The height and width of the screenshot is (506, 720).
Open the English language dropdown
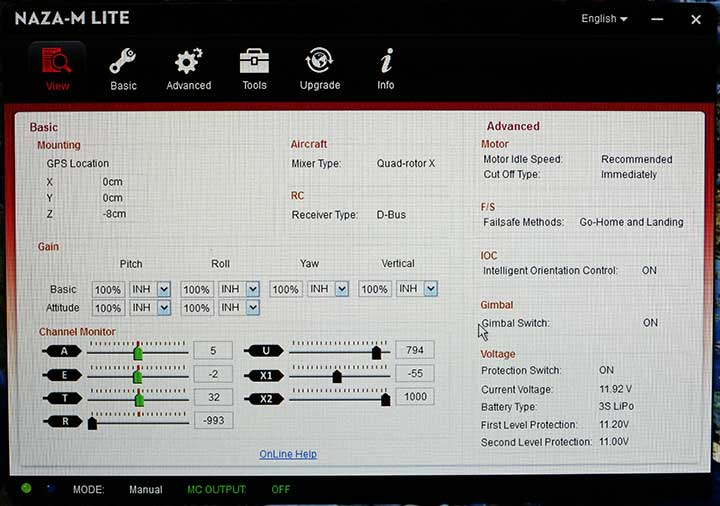pos(604,19)
